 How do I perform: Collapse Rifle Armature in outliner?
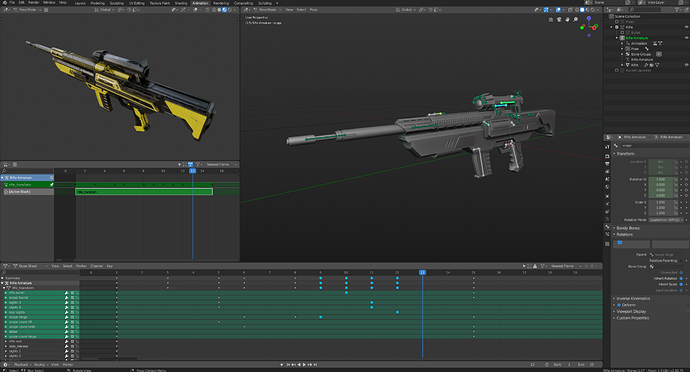click(x=617, y=38)
